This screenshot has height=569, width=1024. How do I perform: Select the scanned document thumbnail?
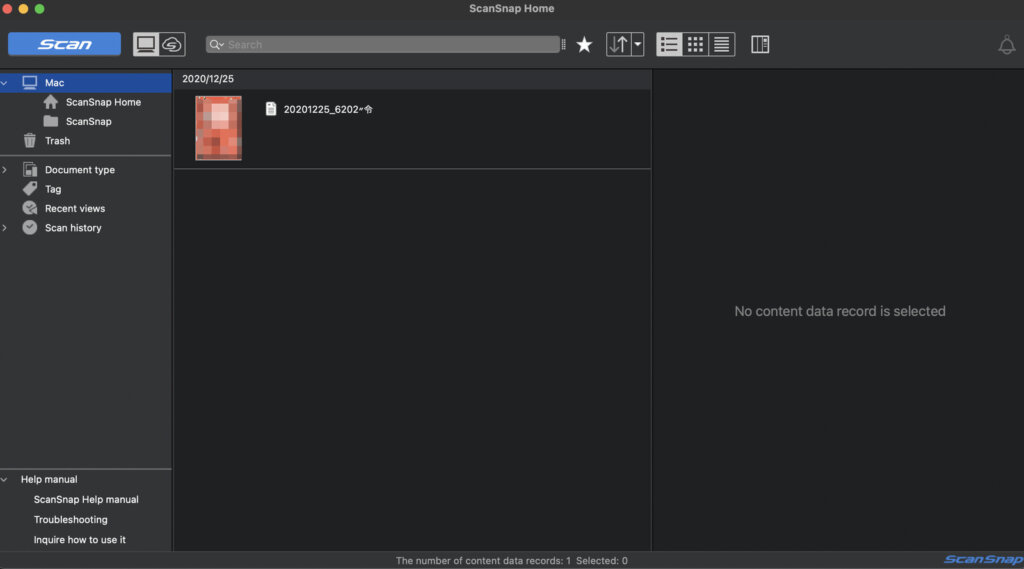[218, 128]
